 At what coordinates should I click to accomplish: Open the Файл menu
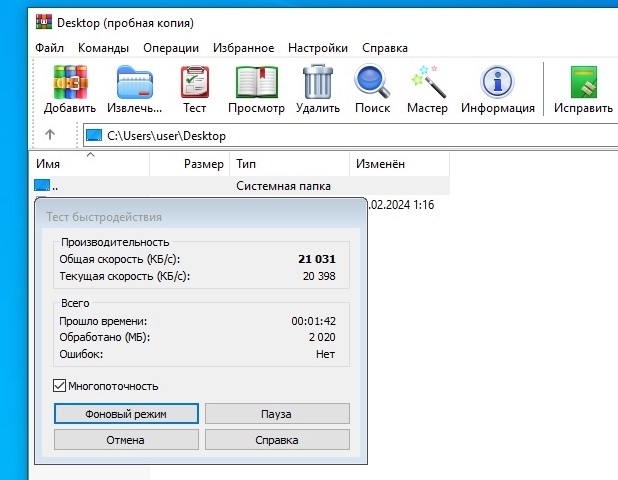point(49,47)
